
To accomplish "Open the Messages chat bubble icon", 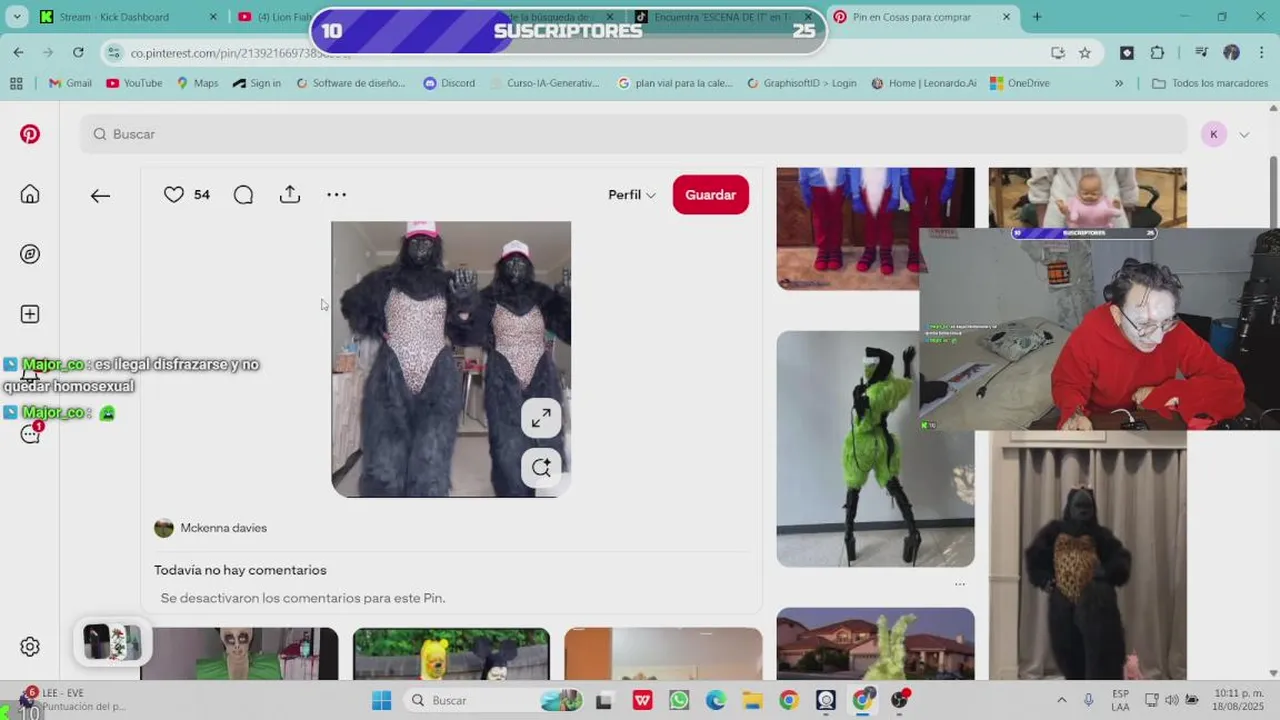I will click(x=30, y=434).
